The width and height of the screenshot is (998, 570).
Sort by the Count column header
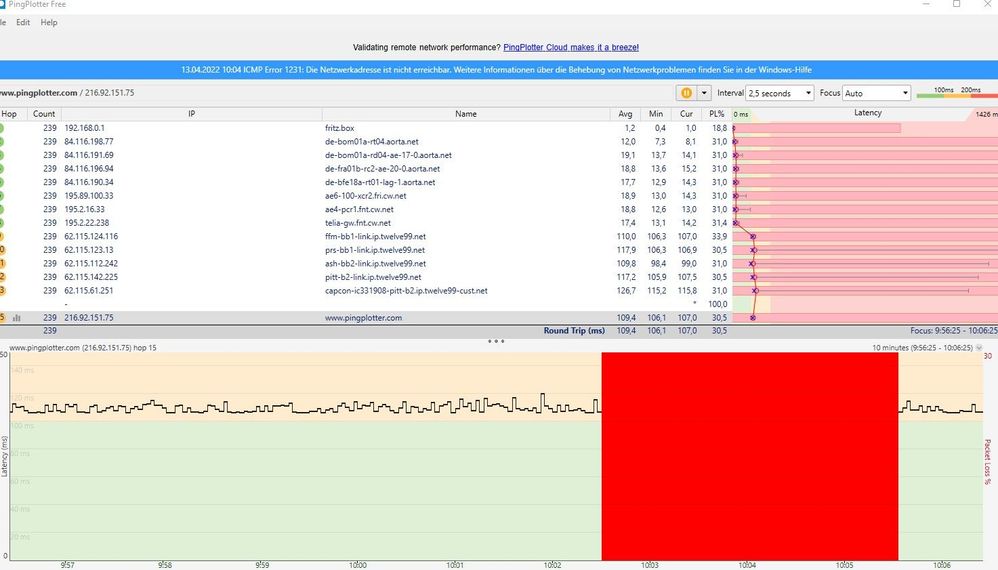pyautogui.click(x=44, y=114)
